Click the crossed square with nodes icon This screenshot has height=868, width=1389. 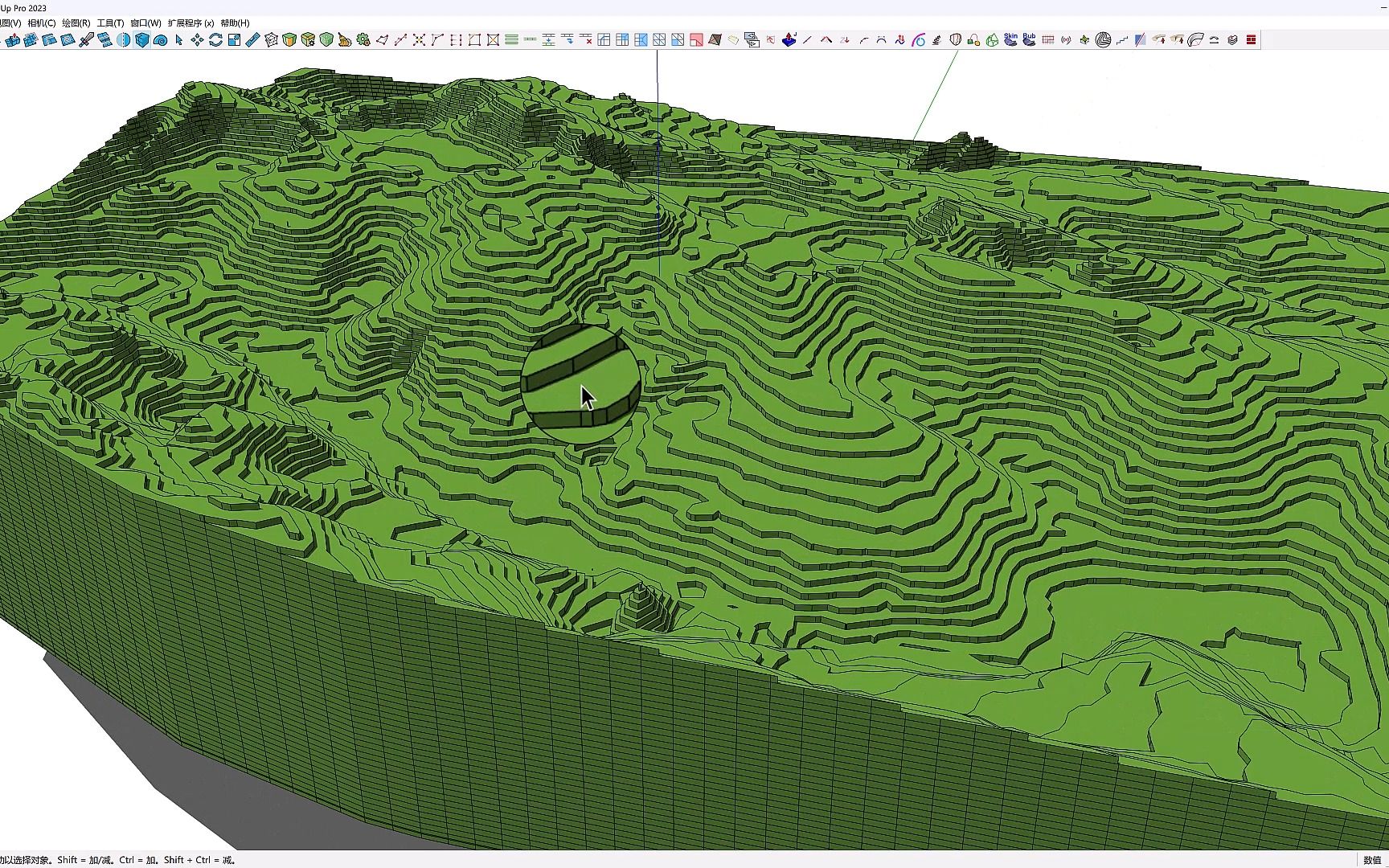click(x=493, y=39)
